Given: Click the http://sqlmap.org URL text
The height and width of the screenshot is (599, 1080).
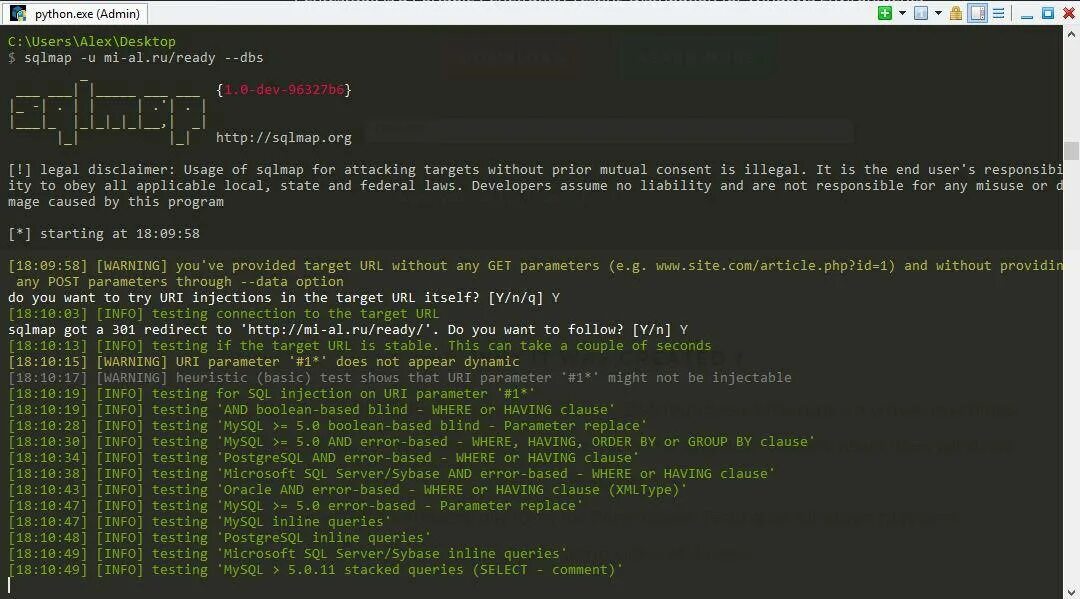Looking at the screenshot, I should [x=284, y=138].
